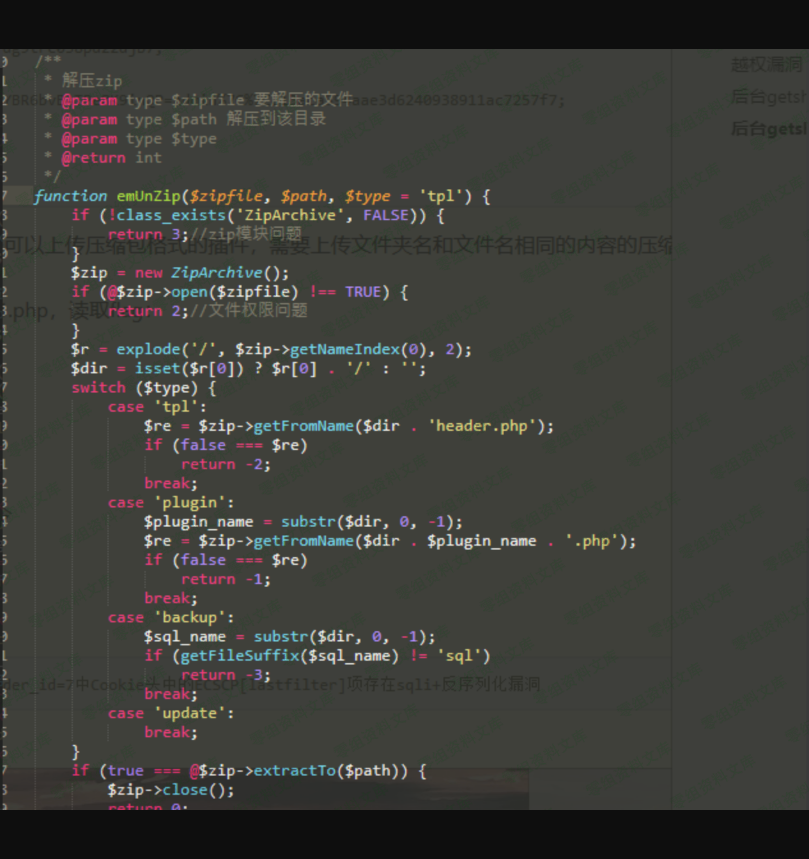This screenshot has width=809, height=859.
Task: Select the case 'update' label
Action: [171, 713]
